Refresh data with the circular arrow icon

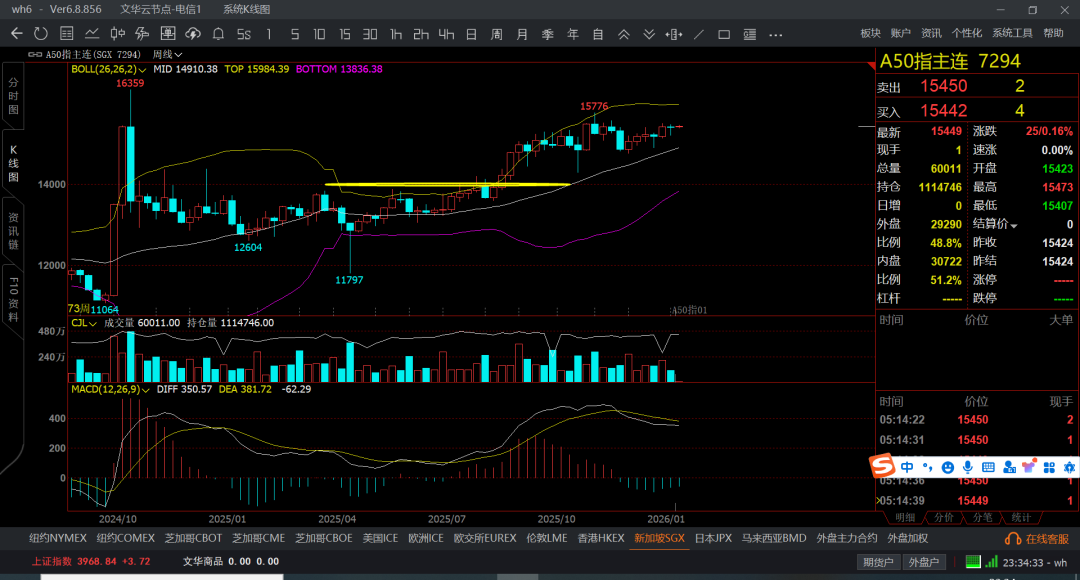pos(41,34)
